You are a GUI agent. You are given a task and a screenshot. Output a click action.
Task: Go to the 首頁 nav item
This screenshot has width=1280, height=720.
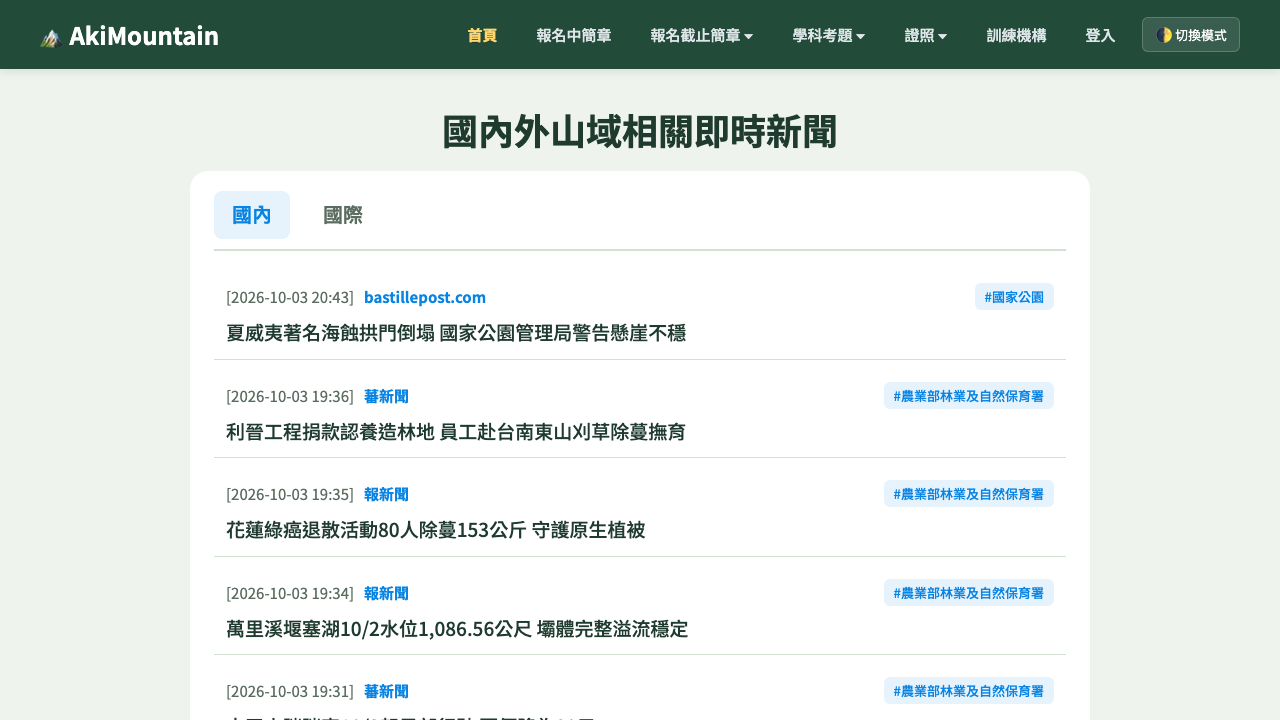pyautogui.click(x=482, y=35)
